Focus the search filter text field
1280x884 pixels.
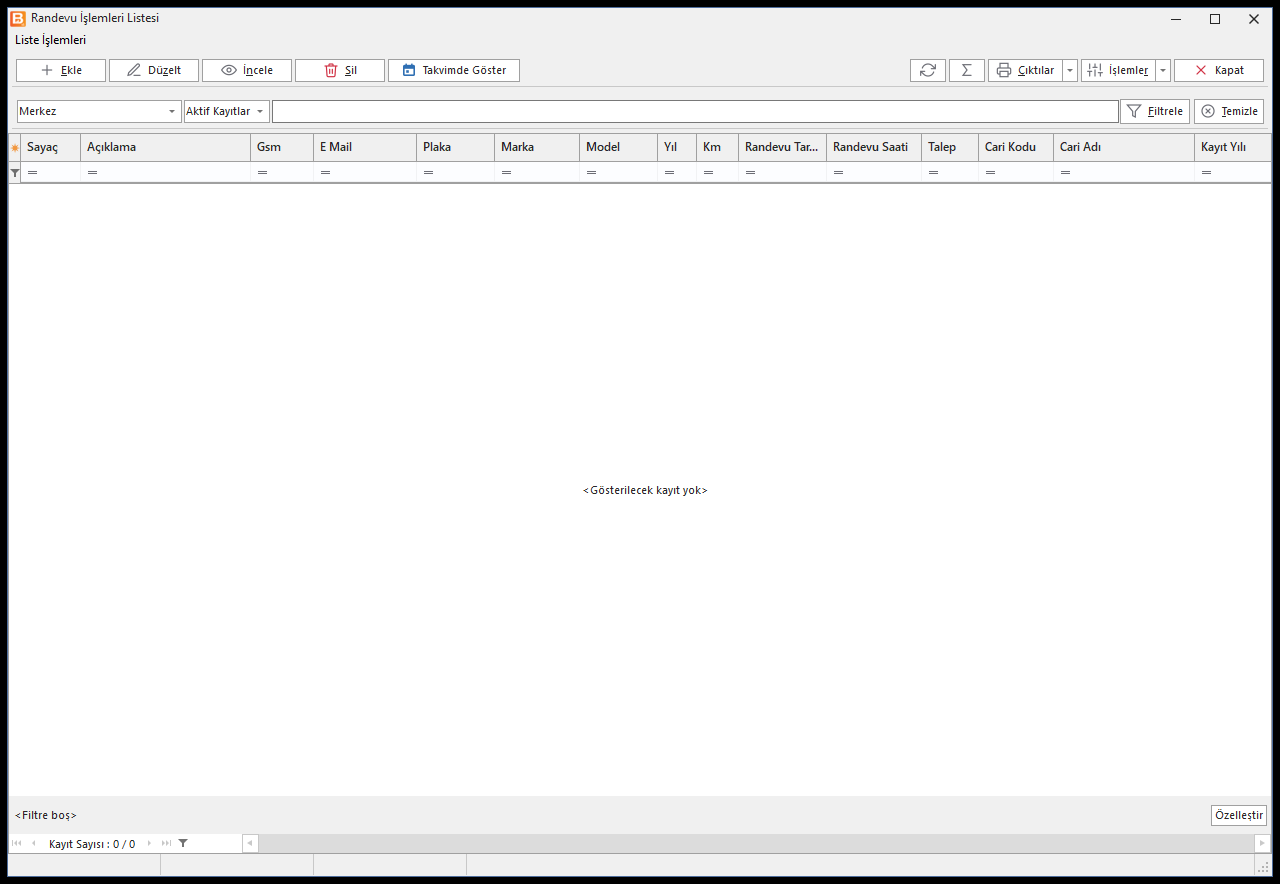(695, 111)
